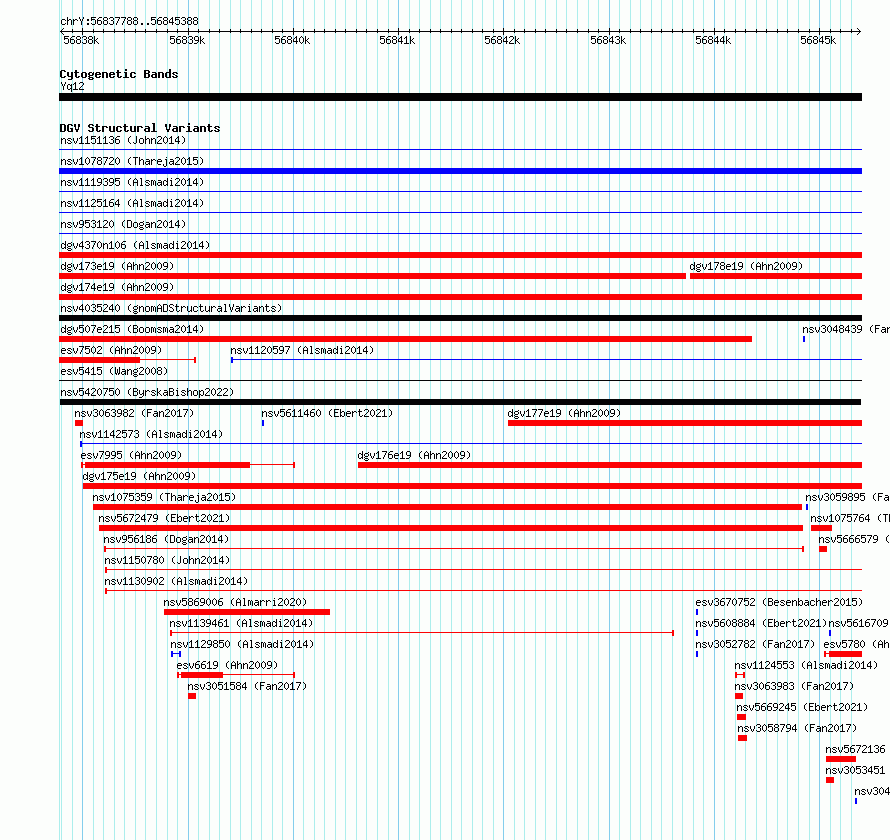Click nsv5869006 (Almarri2020) label
890x840 pixels.
pyautogui.click(x=235, y=602)
